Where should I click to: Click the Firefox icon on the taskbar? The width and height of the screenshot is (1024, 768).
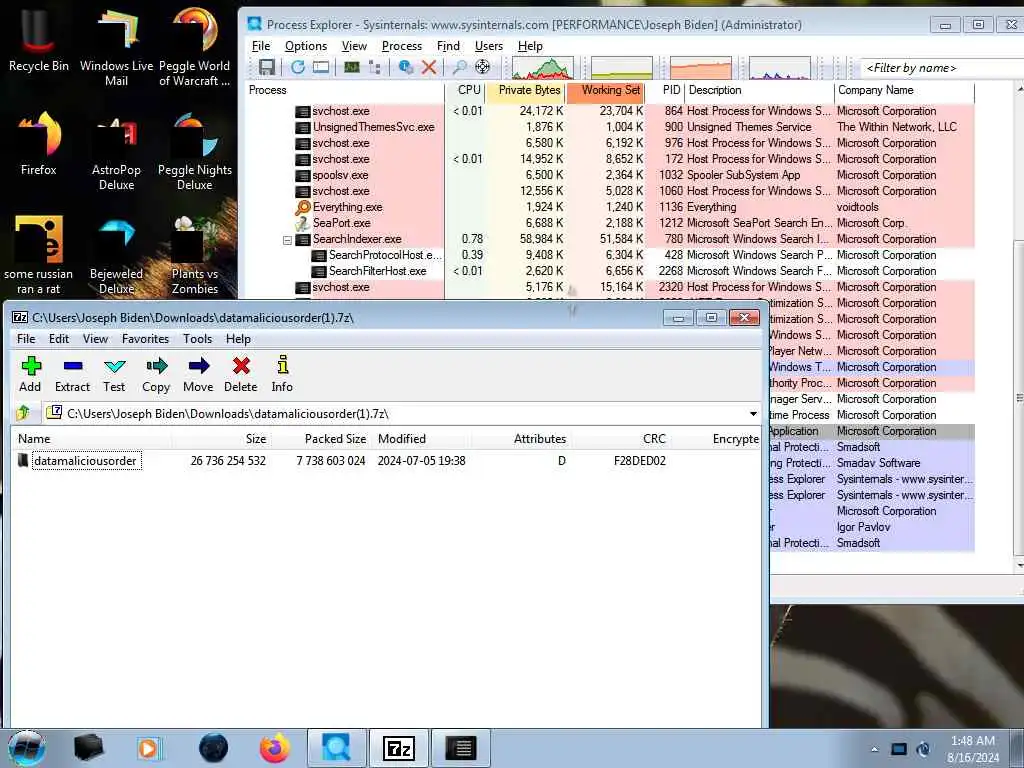(275, 748)
